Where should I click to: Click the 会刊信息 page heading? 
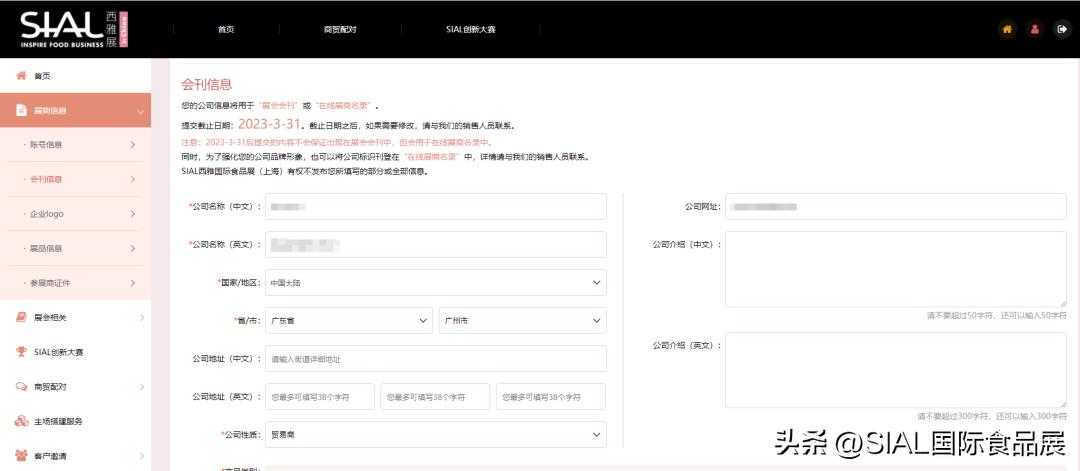point(207,85)
